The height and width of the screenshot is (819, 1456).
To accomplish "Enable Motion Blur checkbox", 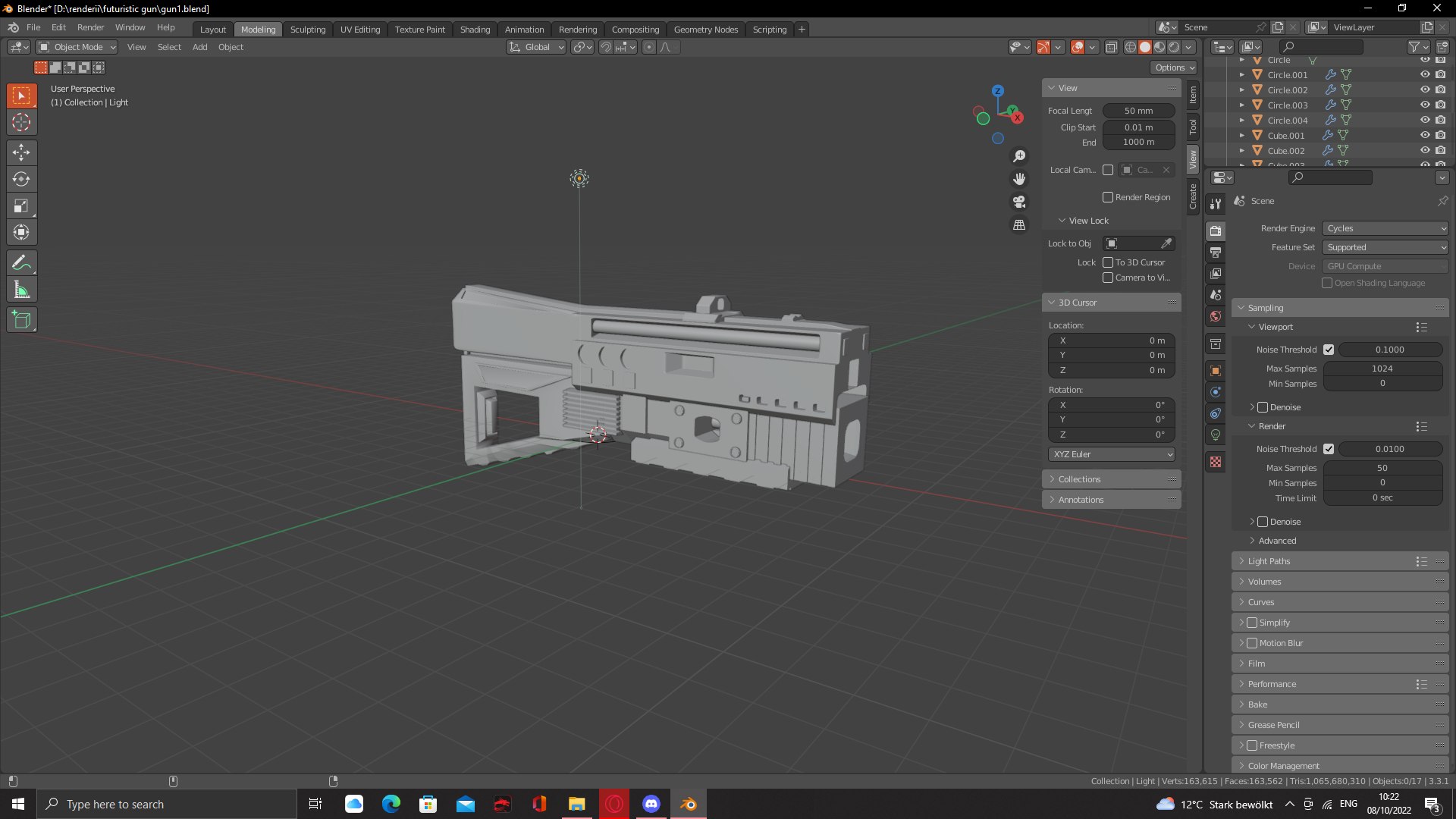I will coord(1252,643).
